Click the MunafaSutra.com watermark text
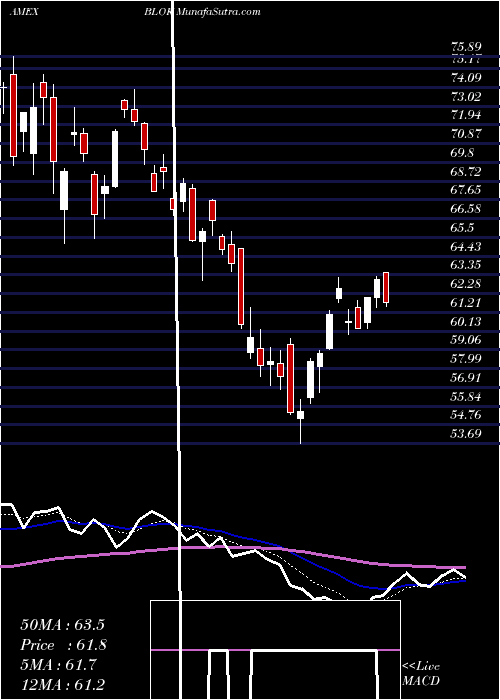 point(219,12)
